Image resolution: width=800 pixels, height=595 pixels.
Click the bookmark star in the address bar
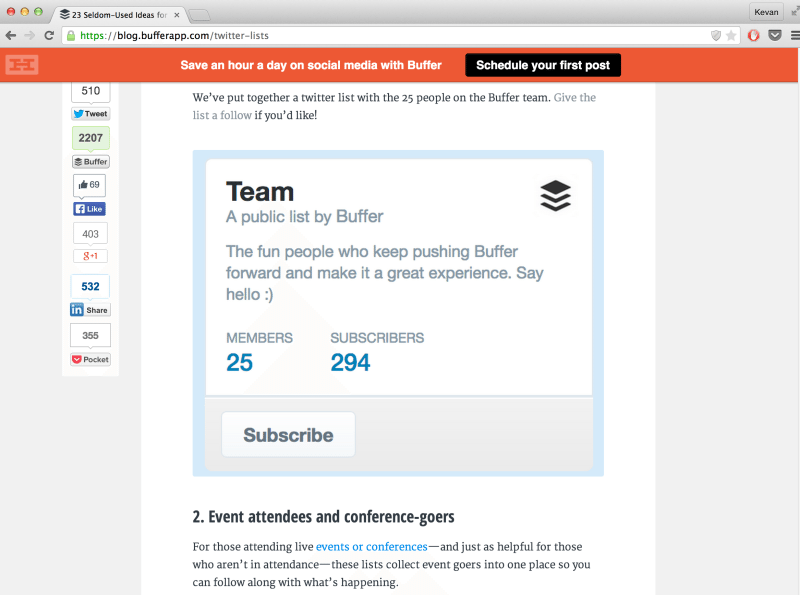pyautogui.click(x=733, y=33)
